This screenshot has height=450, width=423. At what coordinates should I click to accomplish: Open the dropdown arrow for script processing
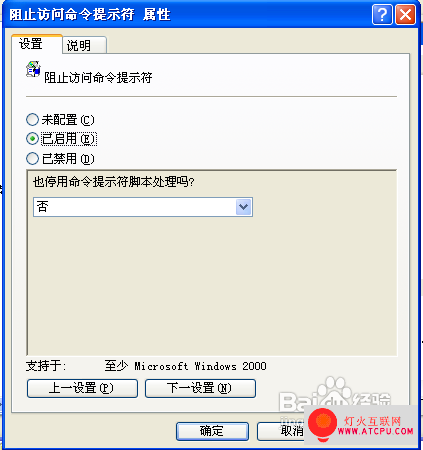244,207
